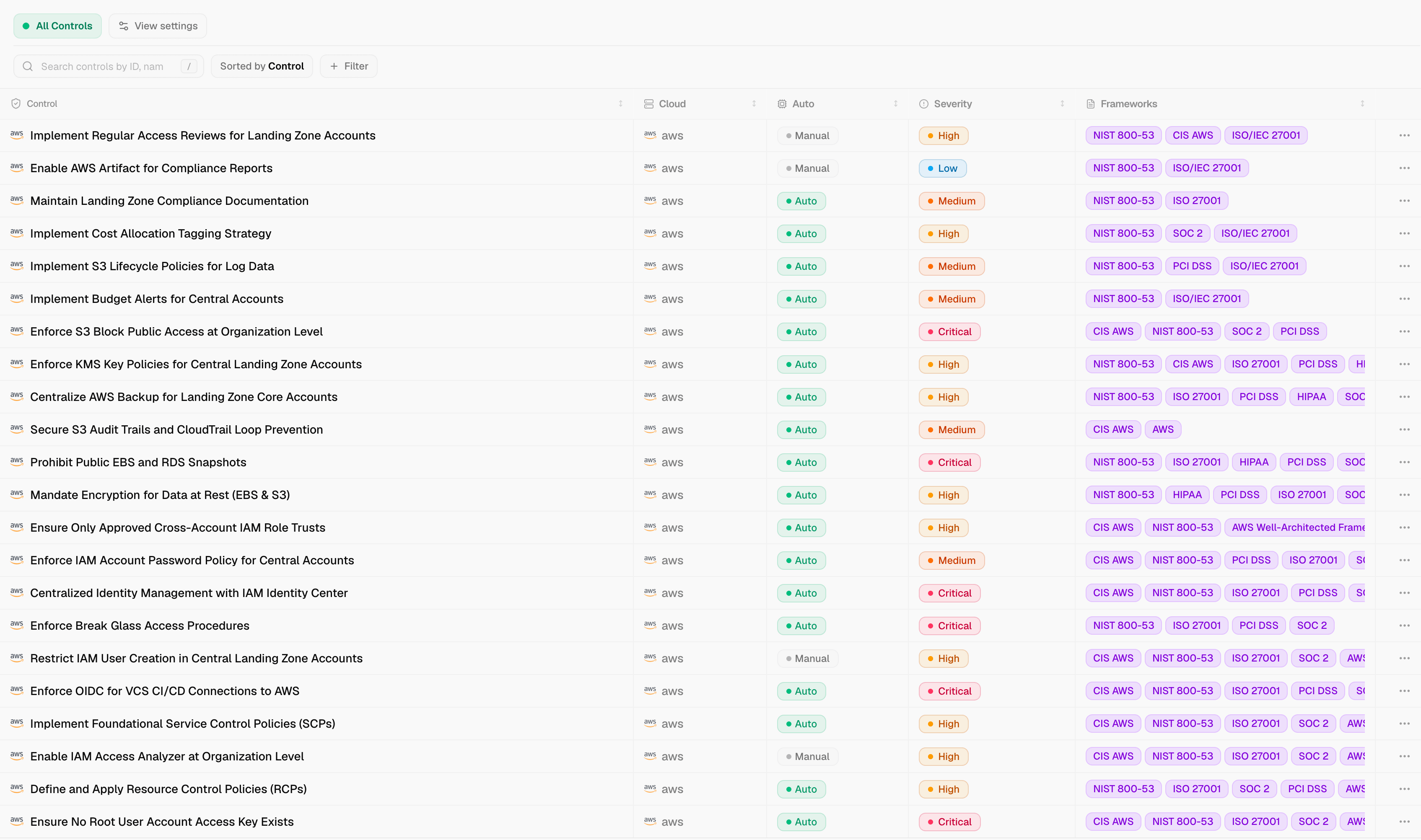1421x840 pixels.
Task: Open Implement Regular Access Reviews control
Action: pos(203,135)
